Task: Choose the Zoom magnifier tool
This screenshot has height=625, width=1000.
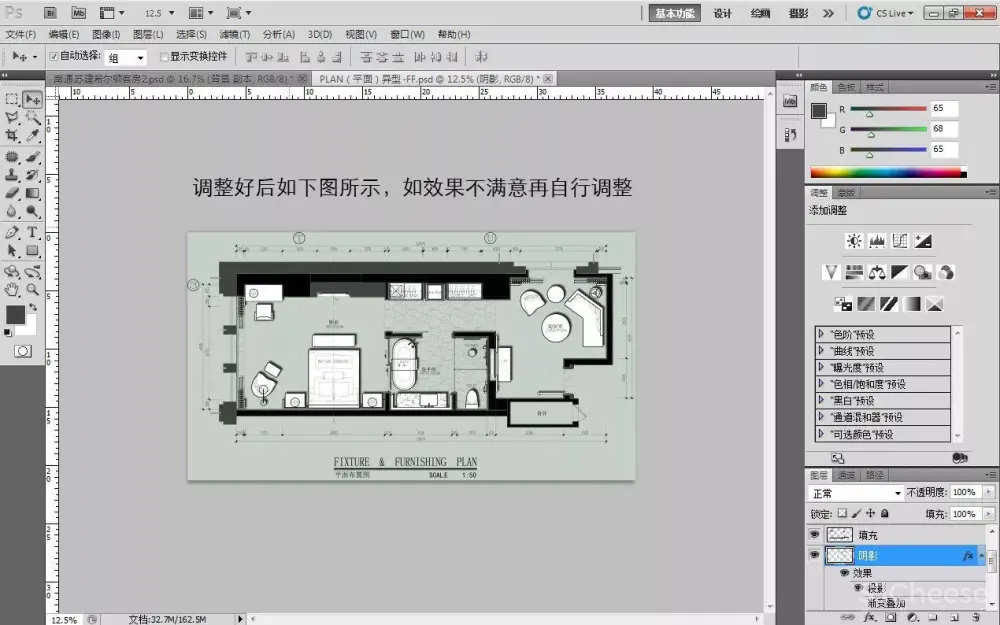Action: tap(33, 289)
